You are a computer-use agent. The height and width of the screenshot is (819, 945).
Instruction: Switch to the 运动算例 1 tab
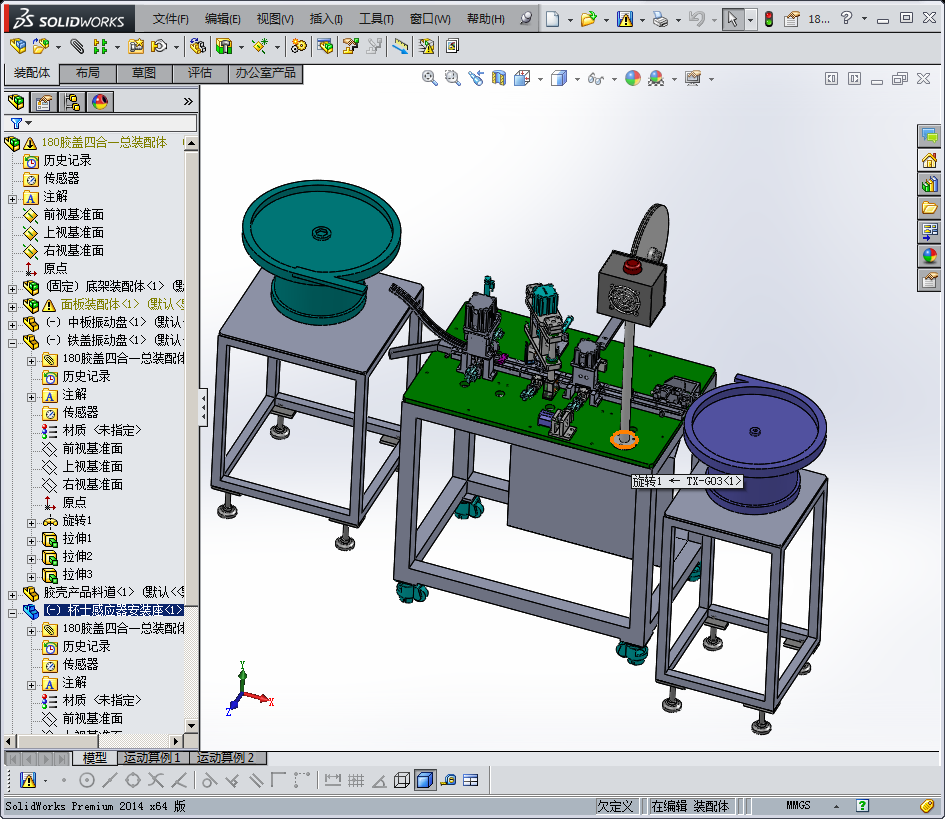153,758
